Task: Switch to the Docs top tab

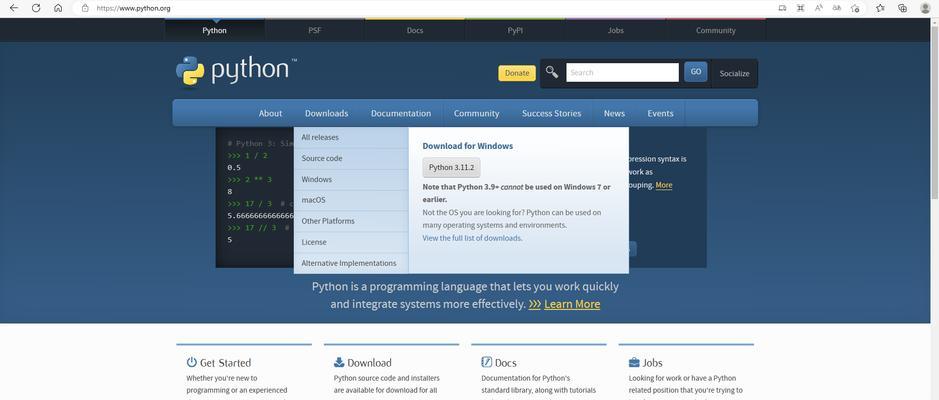Action: [x=415, y=31]
